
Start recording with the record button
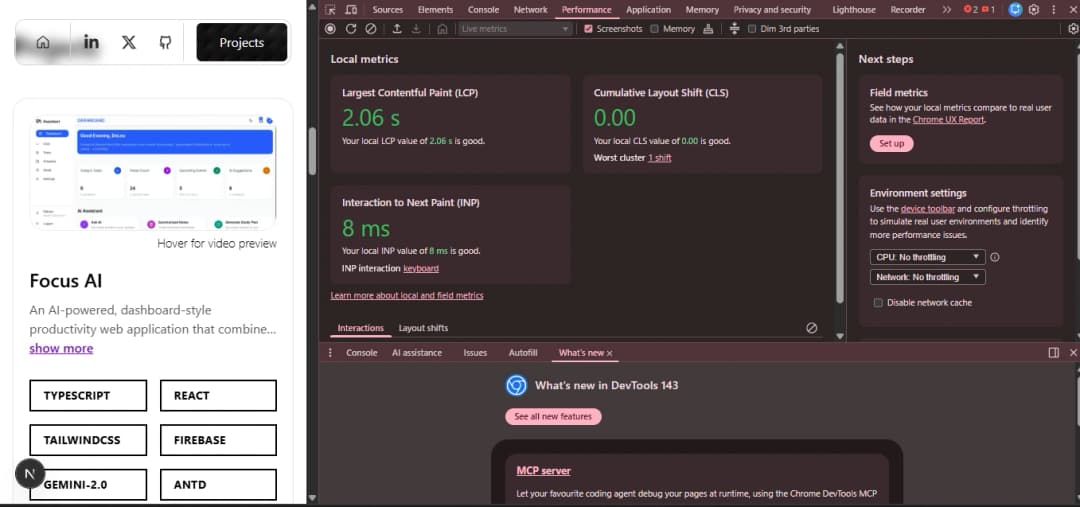pyautogui.click(x=331, y=29)
